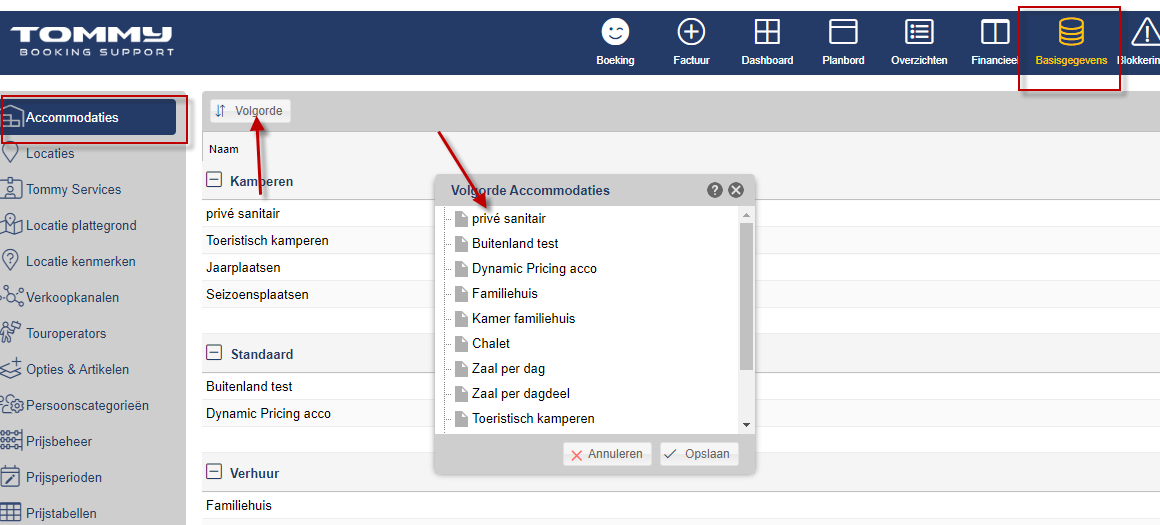Click the Opties & Artikelen sidebar icon

(x=11, y=370)
